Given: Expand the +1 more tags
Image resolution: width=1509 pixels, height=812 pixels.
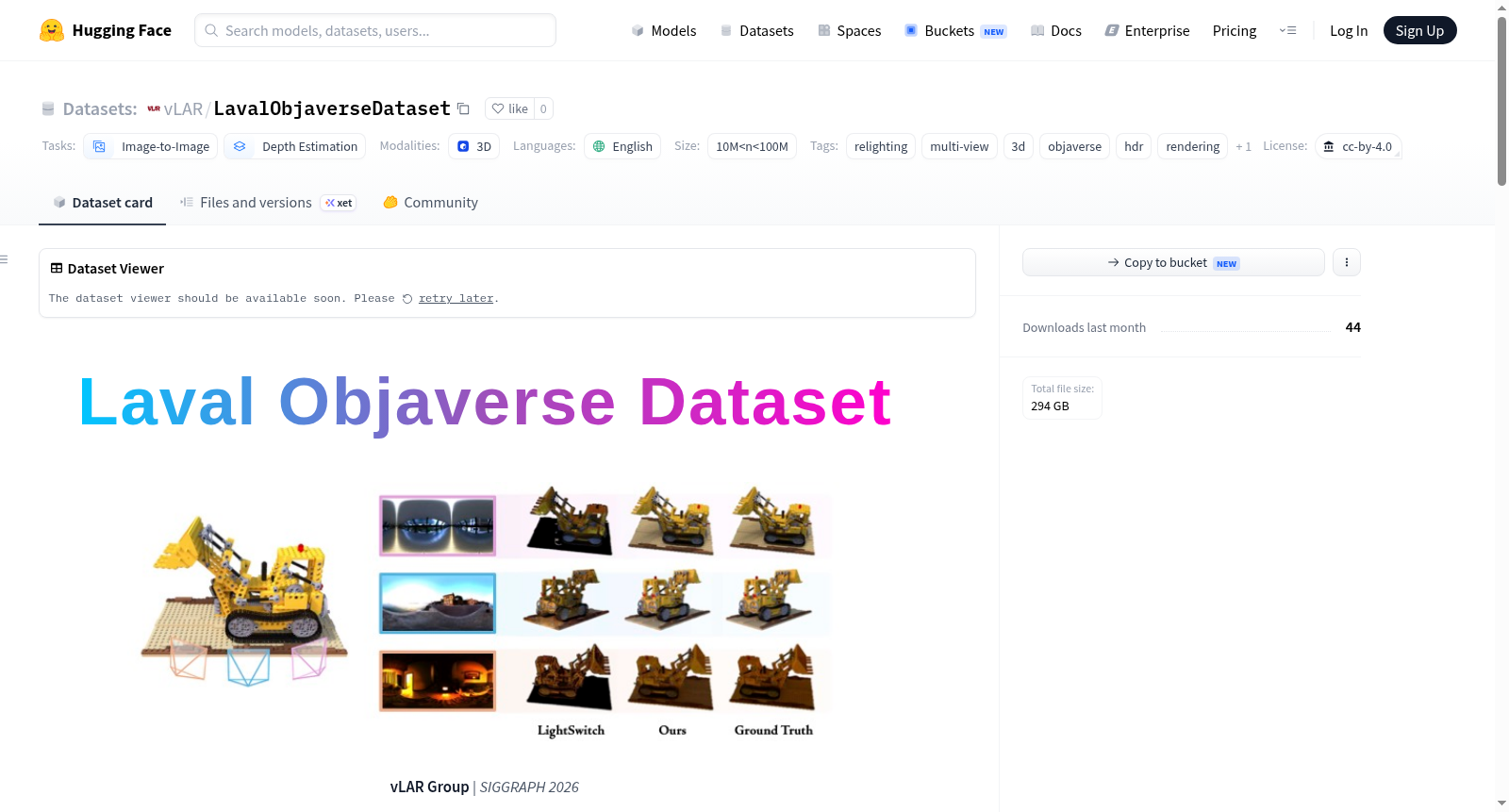Looking at the screenshot, I should [1243, 146].
